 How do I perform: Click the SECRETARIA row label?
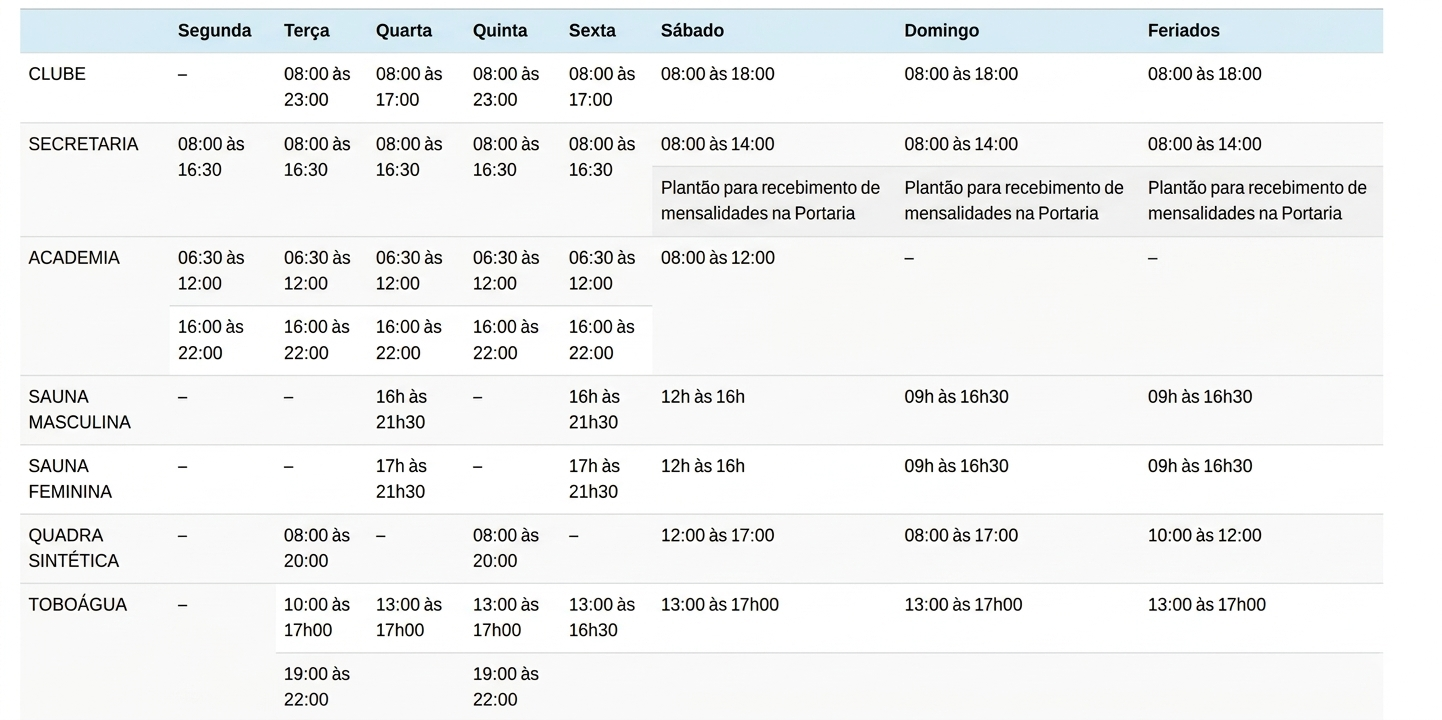coord(83,144)
